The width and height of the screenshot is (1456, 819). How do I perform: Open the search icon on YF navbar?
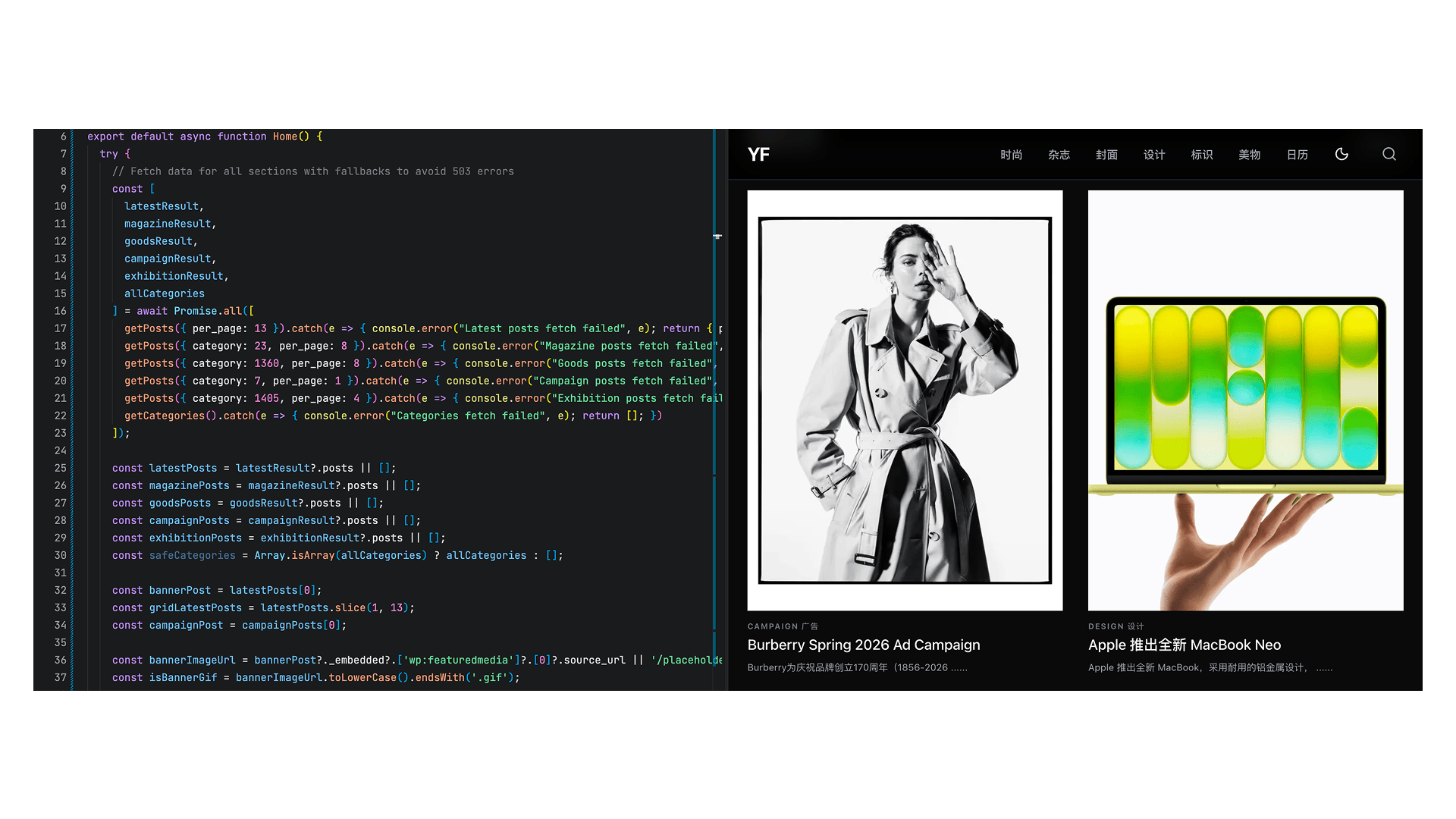1389,154
